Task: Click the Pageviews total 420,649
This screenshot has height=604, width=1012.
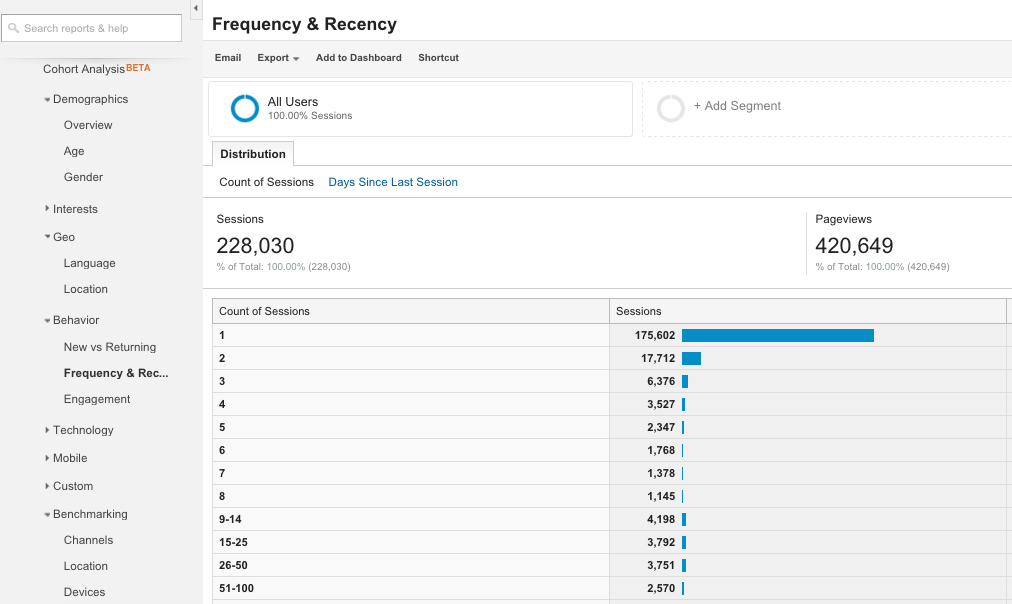Action: point(854,246)
